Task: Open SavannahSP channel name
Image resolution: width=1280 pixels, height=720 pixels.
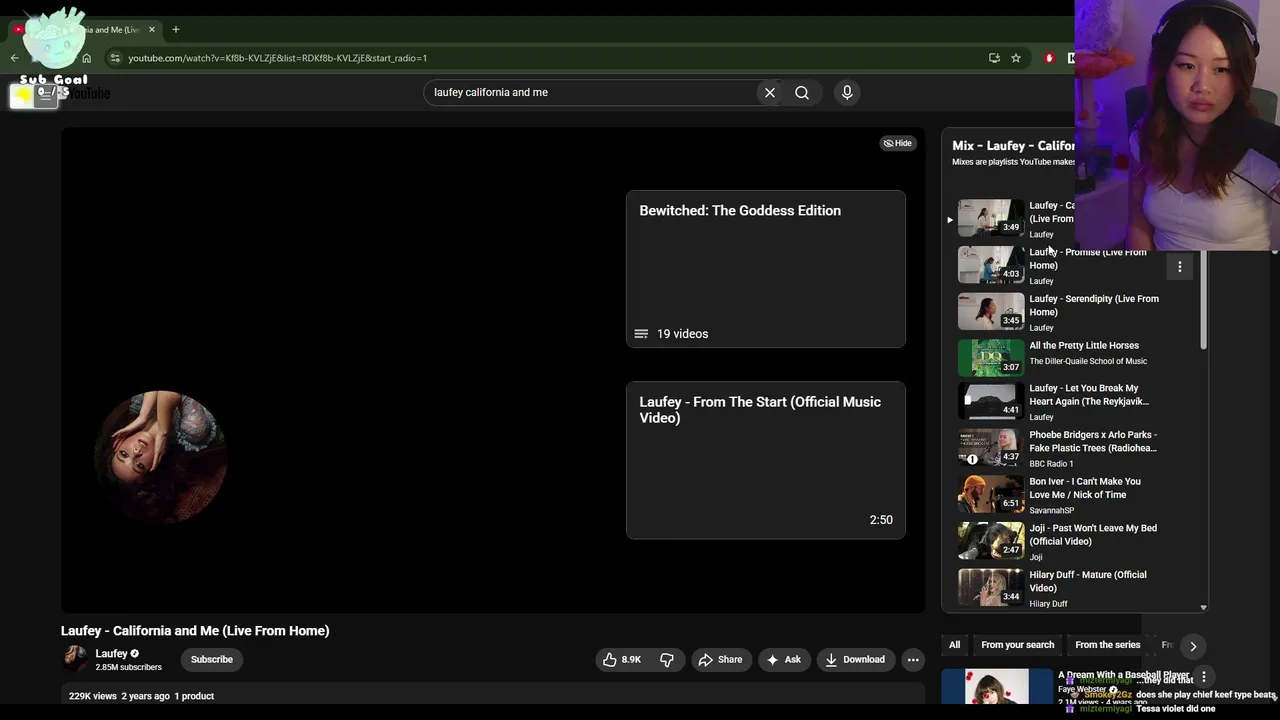Action: (1052, 510)
